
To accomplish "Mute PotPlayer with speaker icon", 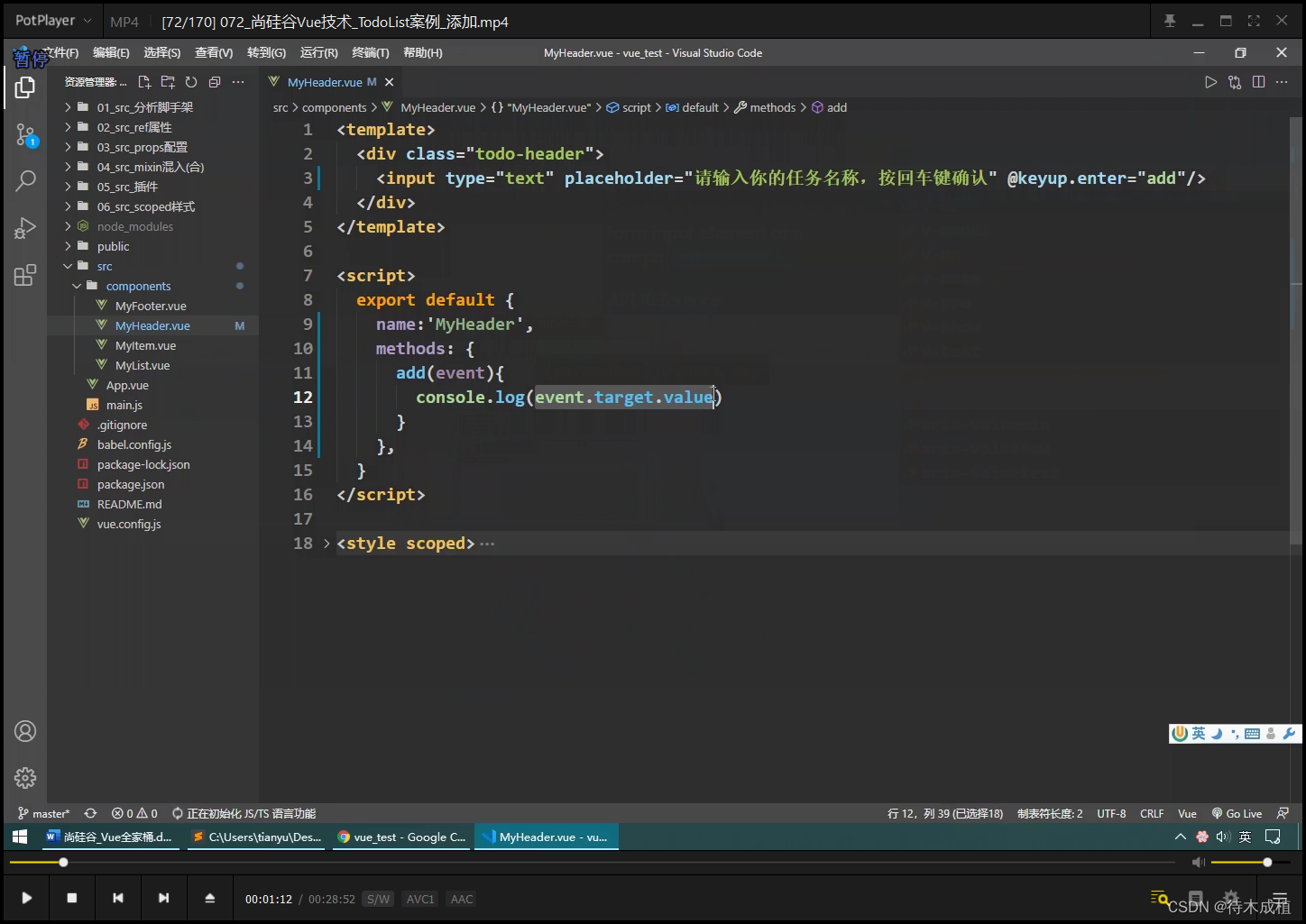I will [x=1199, y=863].
